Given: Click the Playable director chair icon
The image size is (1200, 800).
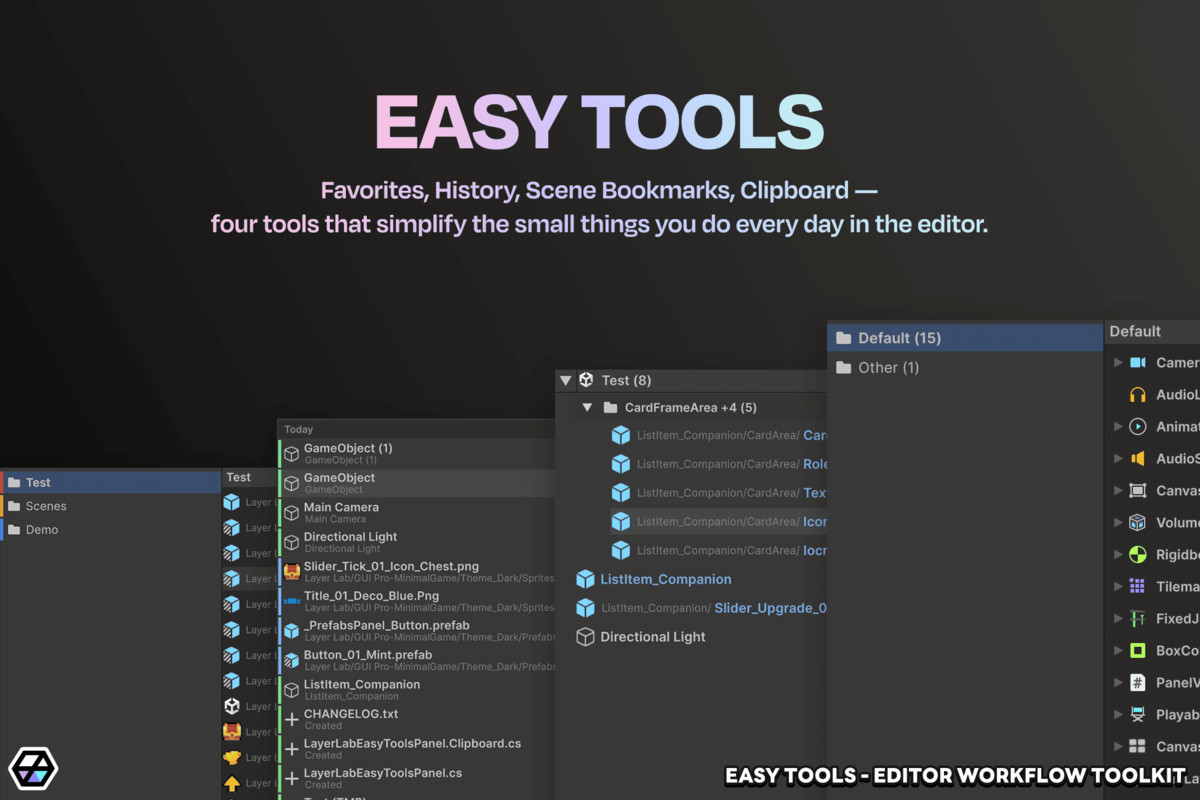Looking at the screenshot, I should 1137,714.
